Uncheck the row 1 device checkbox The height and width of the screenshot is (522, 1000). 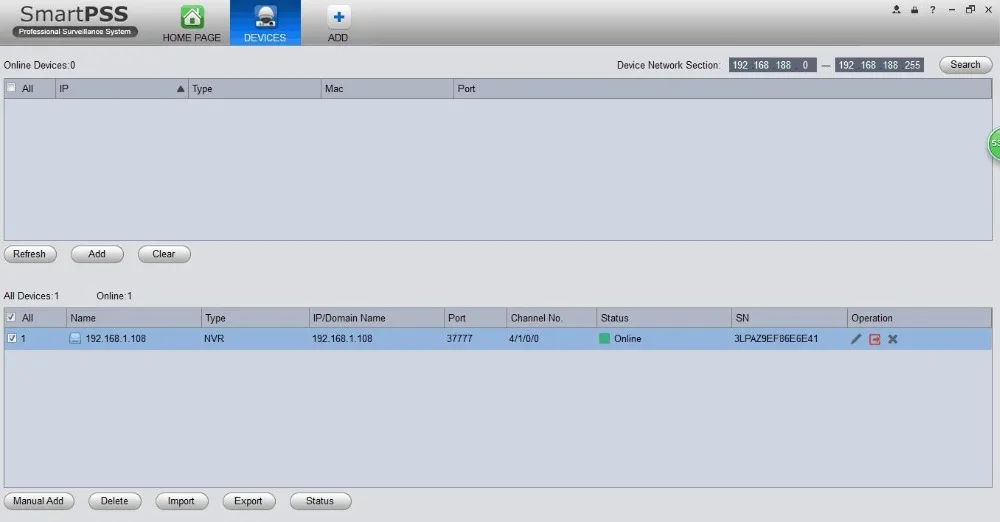click(11, 338)
